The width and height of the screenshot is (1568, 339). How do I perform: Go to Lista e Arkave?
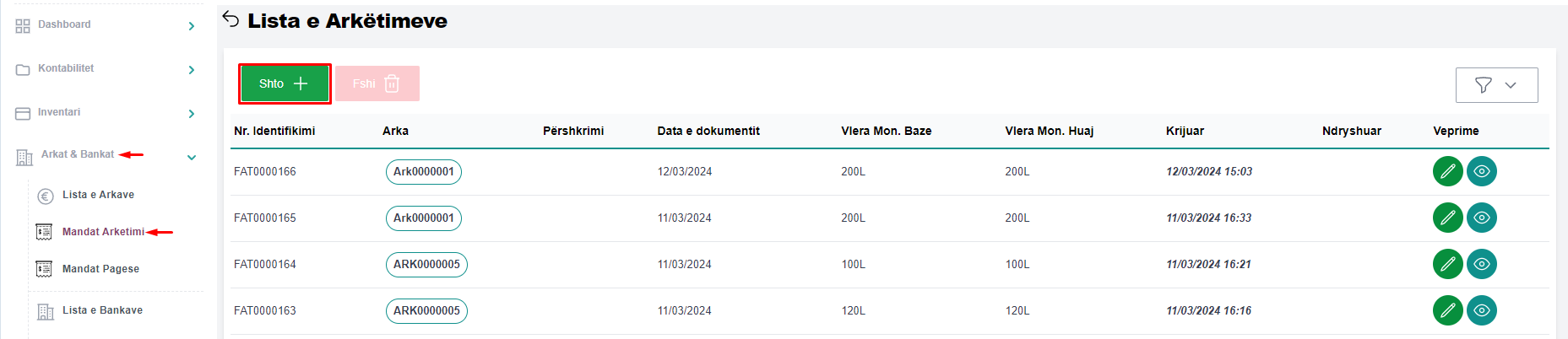click(98, 195)
